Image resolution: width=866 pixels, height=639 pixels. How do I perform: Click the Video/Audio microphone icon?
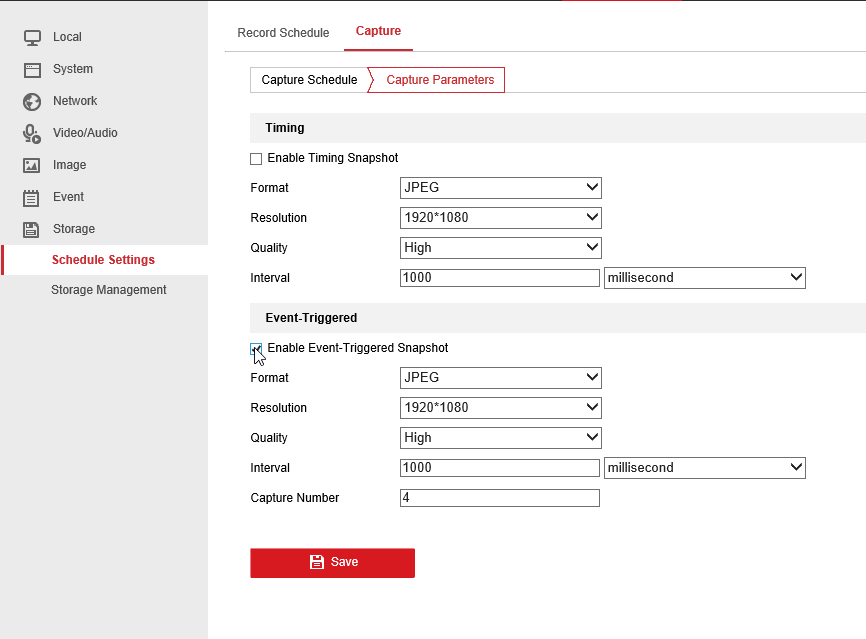point(32,133)
